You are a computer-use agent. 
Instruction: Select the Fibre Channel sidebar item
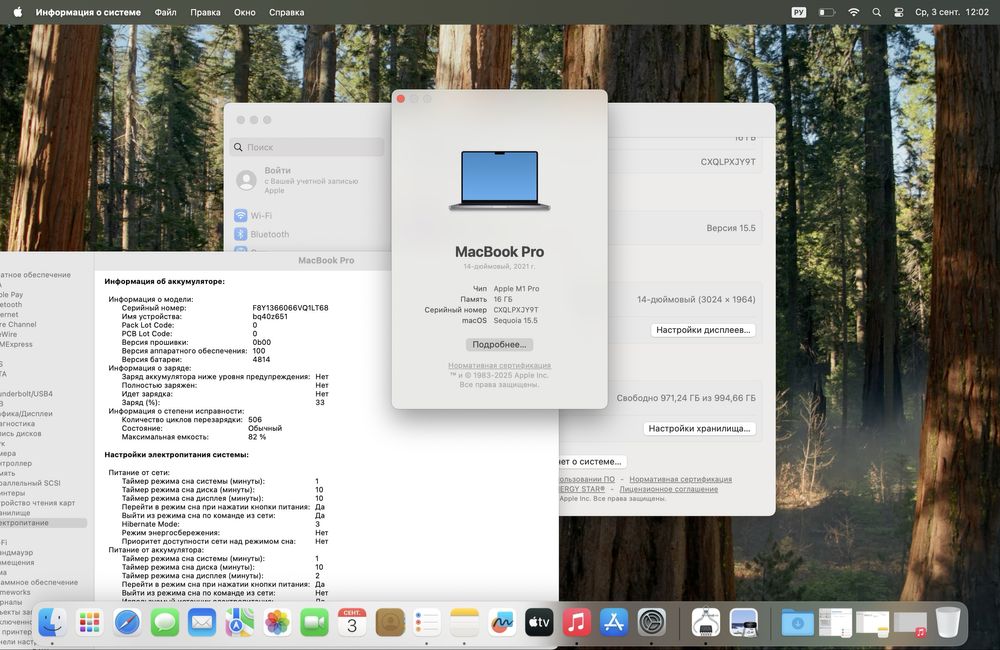[x=18, y=324]
